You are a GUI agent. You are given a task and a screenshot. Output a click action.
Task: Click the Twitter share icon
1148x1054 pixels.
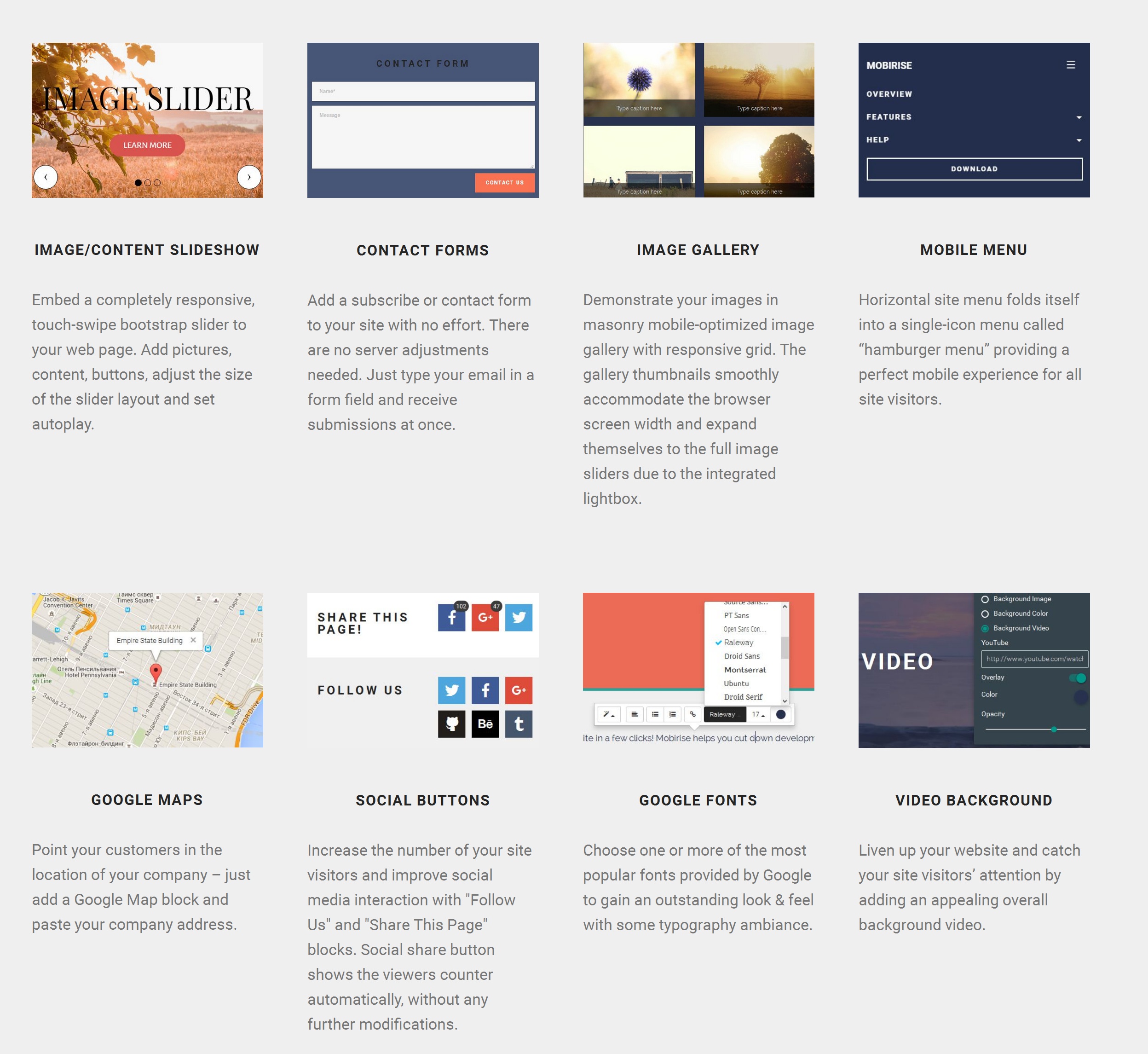click(x=520, y=617)
